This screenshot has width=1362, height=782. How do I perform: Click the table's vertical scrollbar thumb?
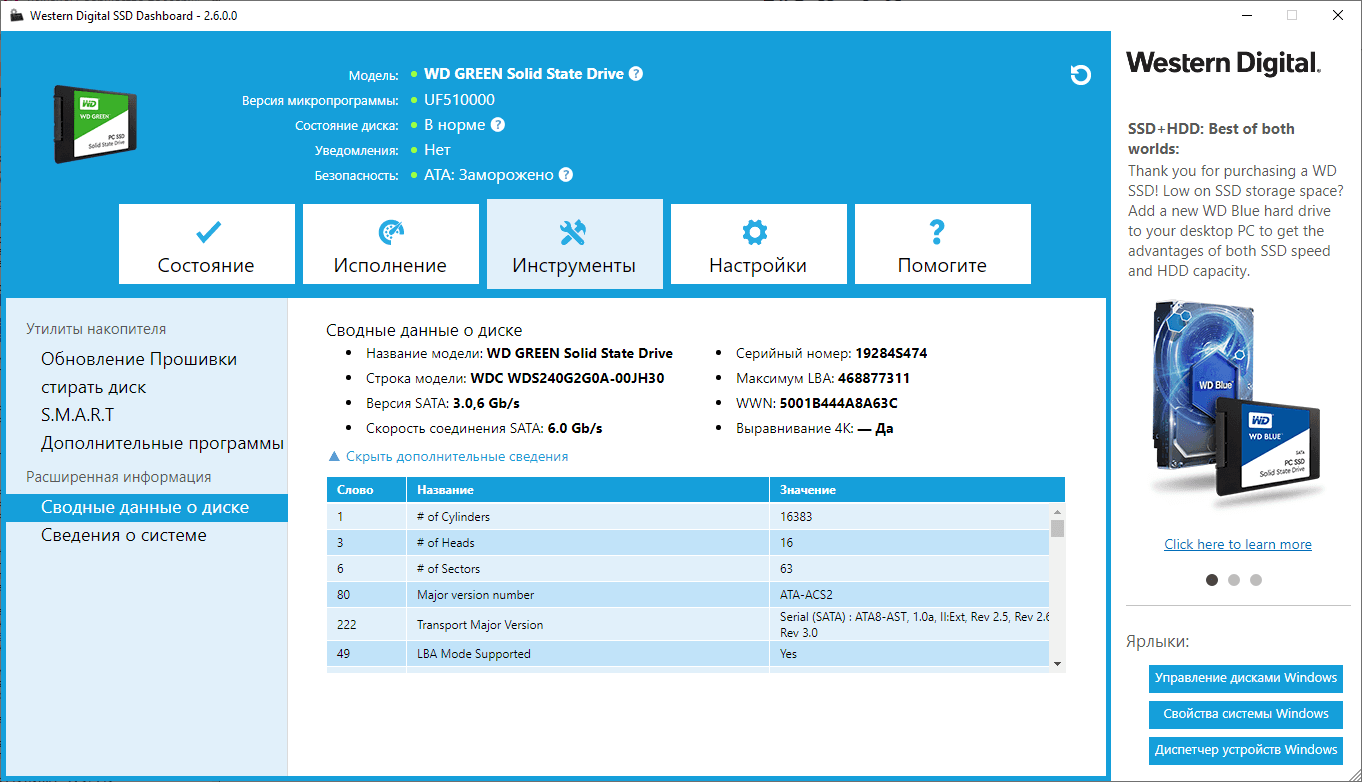point(1057,529)
